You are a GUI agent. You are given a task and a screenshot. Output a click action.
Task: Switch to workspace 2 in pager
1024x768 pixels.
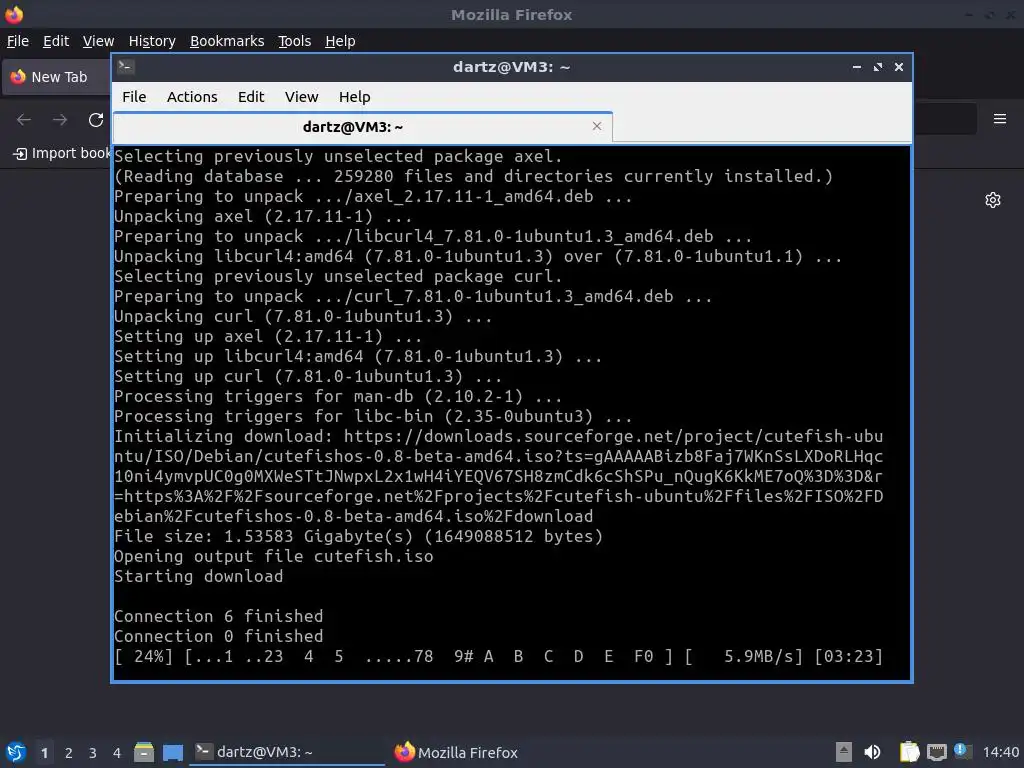(69, 753)
